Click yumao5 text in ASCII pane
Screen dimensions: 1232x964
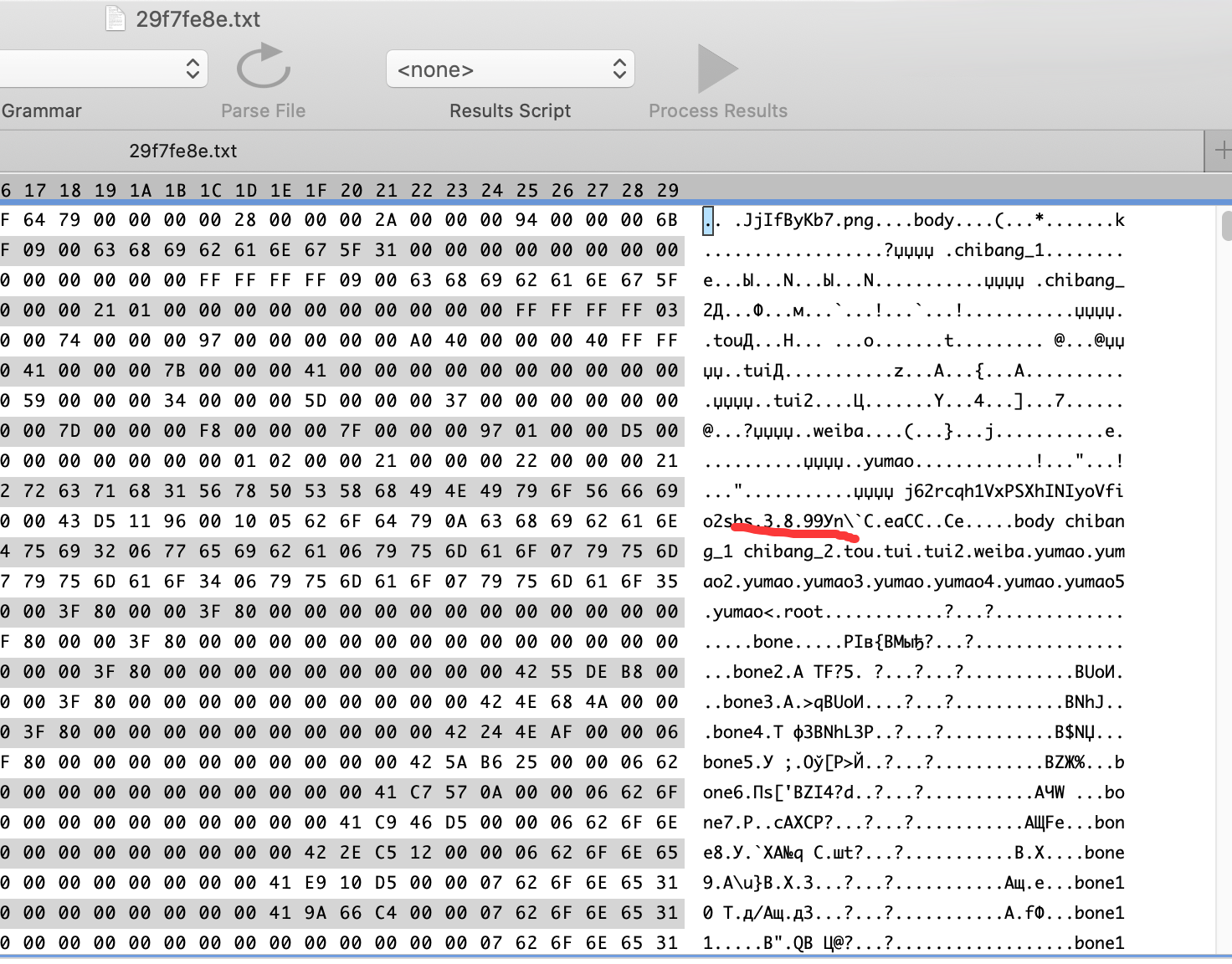1095,582
